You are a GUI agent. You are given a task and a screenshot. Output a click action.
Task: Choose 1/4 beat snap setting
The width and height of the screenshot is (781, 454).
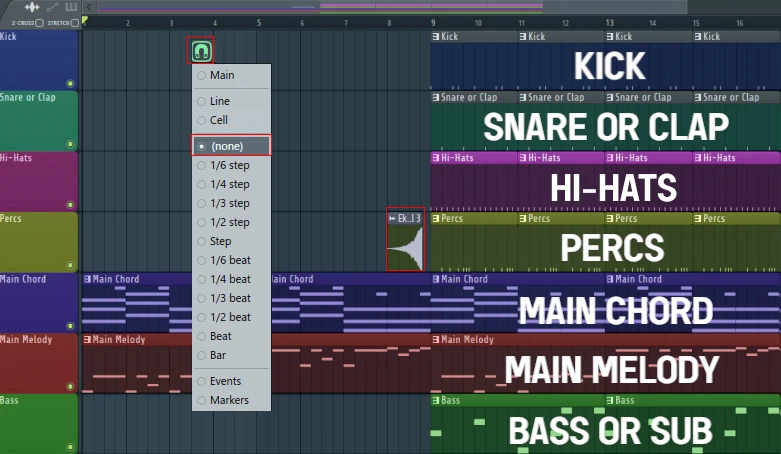coord(231,279)
